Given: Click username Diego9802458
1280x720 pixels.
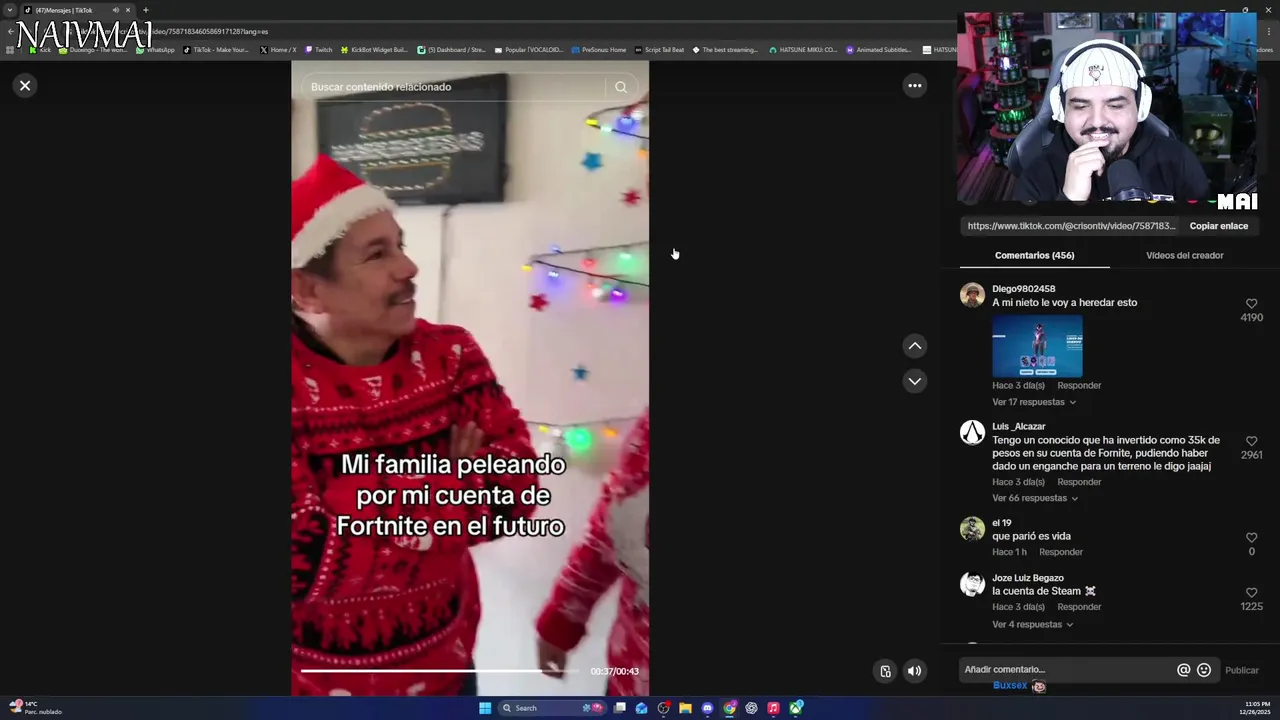Looking at the screenshot, I should click(x=1023, y=289).
